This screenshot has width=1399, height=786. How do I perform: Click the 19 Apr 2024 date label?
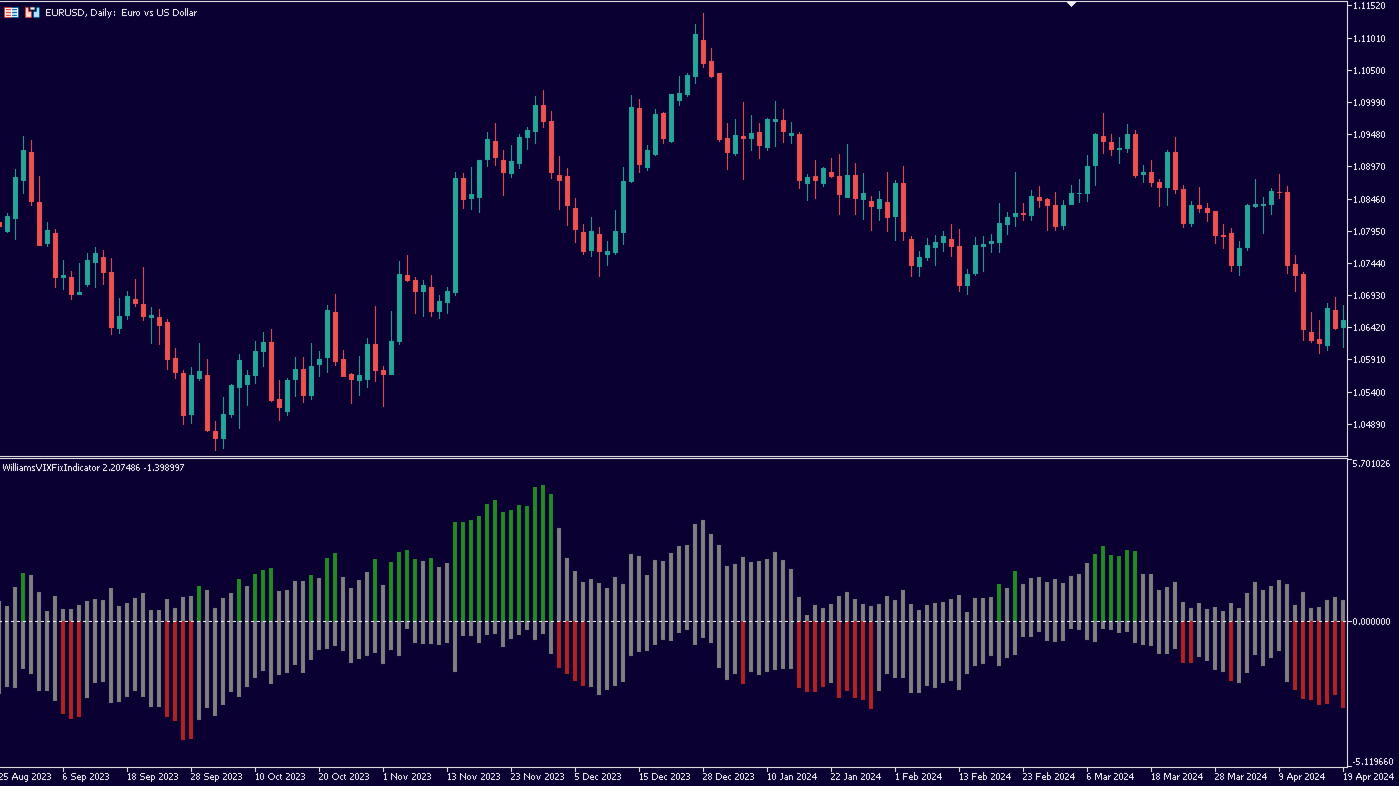[1368, 776]
